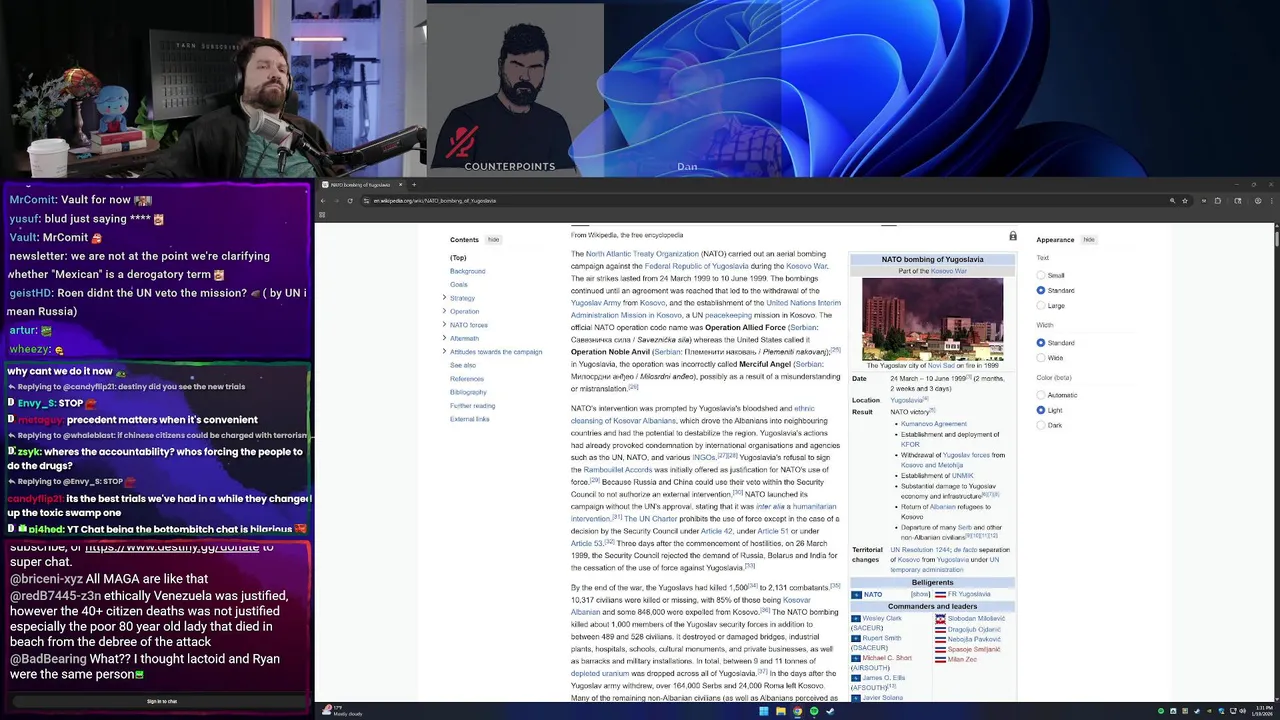Expand the Aftermath contents section

pos(444,338)
